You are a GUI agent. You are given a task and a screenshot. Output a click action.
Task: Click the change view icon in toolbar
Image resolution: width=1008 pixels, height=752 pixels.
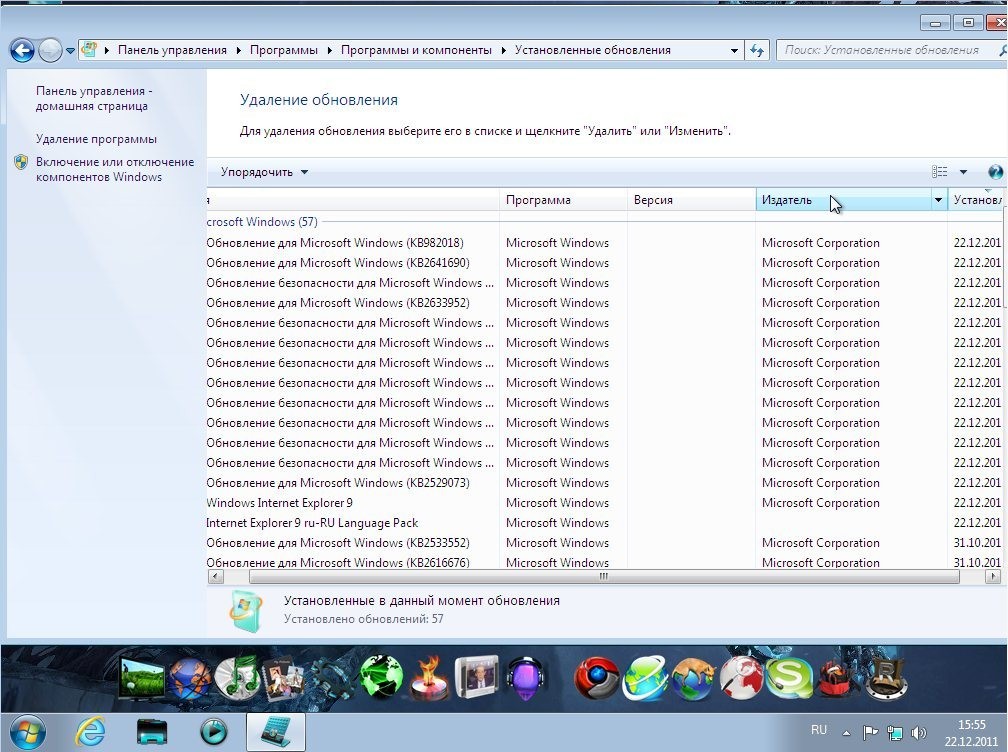tap(939, 172)
